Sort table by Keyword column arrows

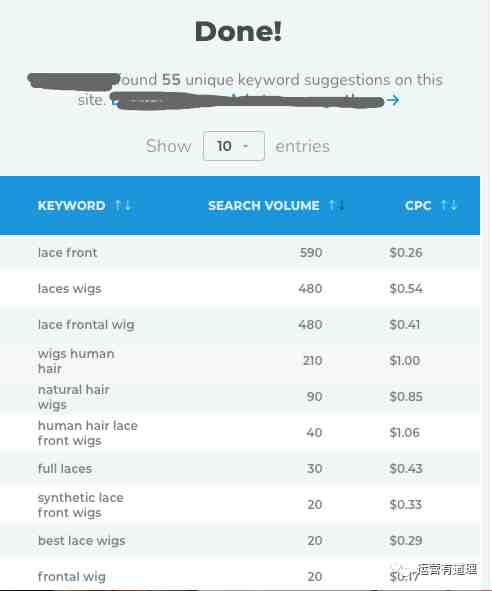[x=123, y=205]
